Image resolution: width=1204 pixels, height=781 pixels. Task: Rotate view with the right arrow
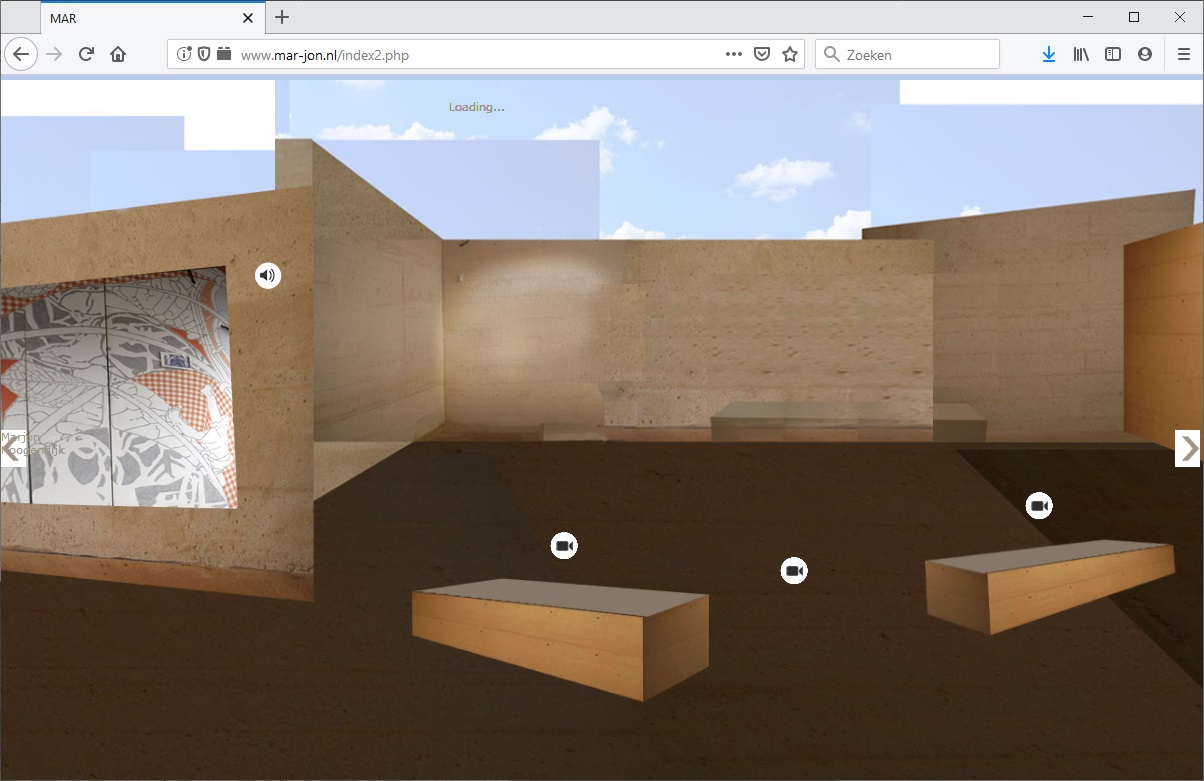1188,449
